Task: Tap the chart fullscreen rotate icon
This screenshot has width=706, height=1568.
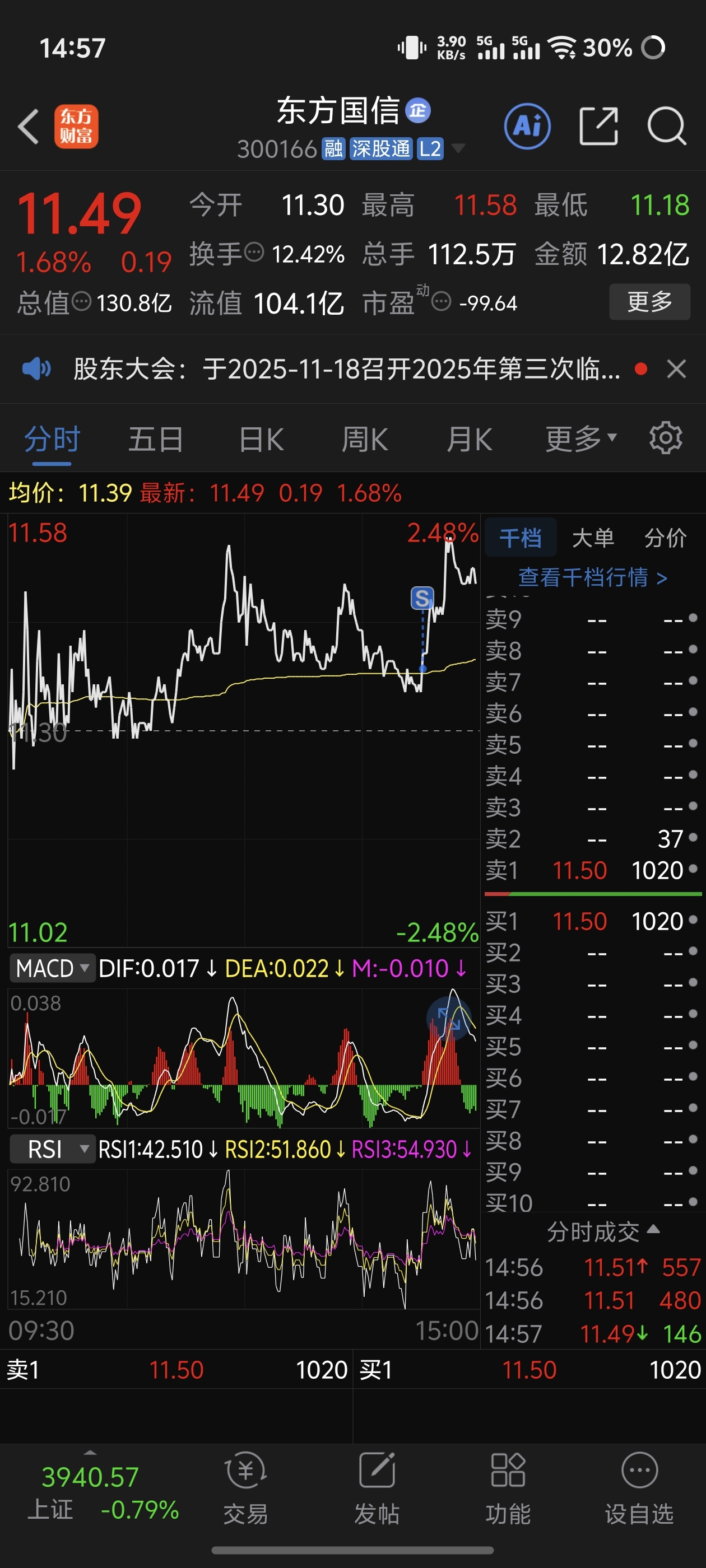Action: click(449, 1018)
